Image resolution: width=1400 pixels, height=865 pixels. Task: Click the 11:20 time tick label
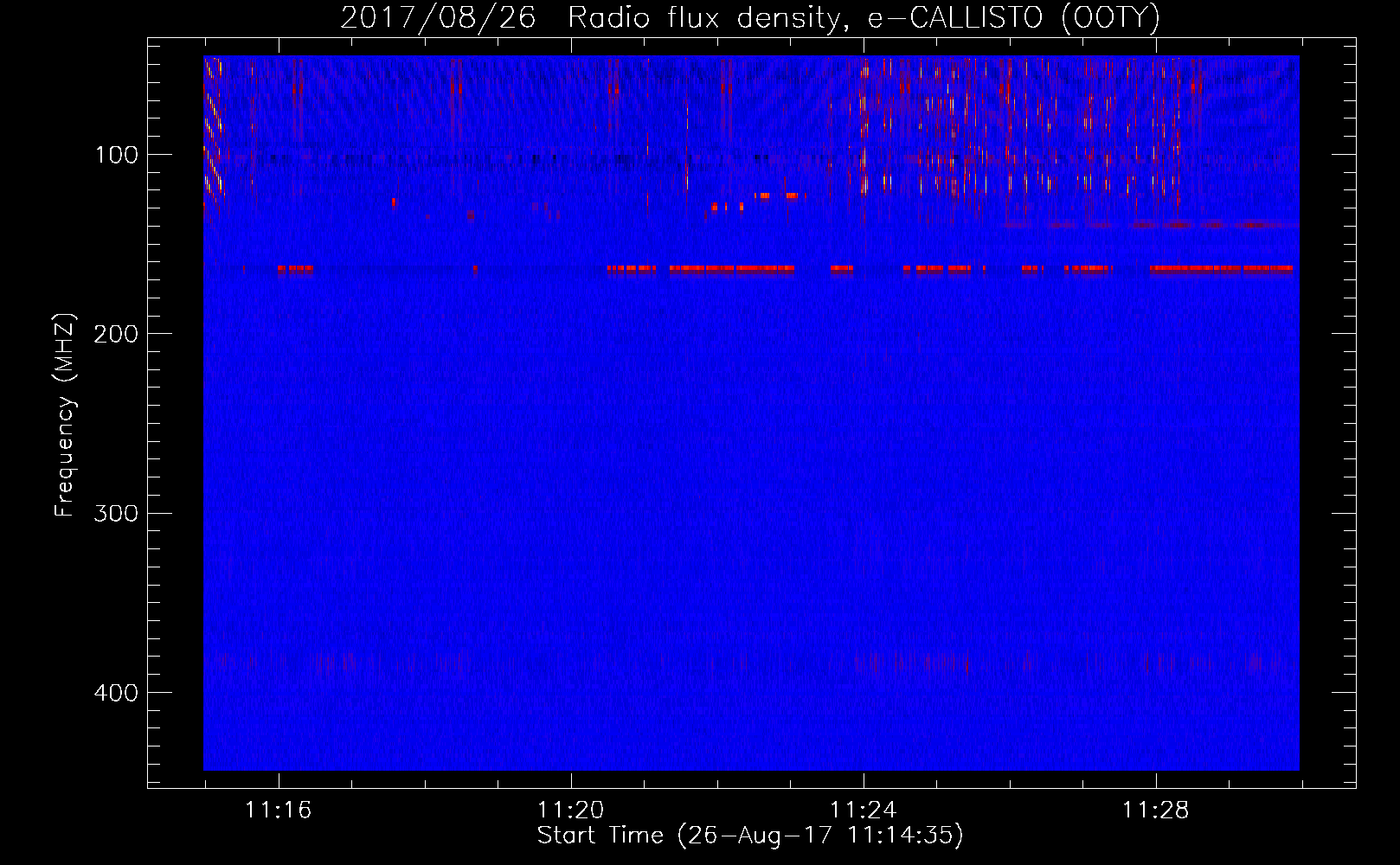pyautogui.click(x=570, y=811)
